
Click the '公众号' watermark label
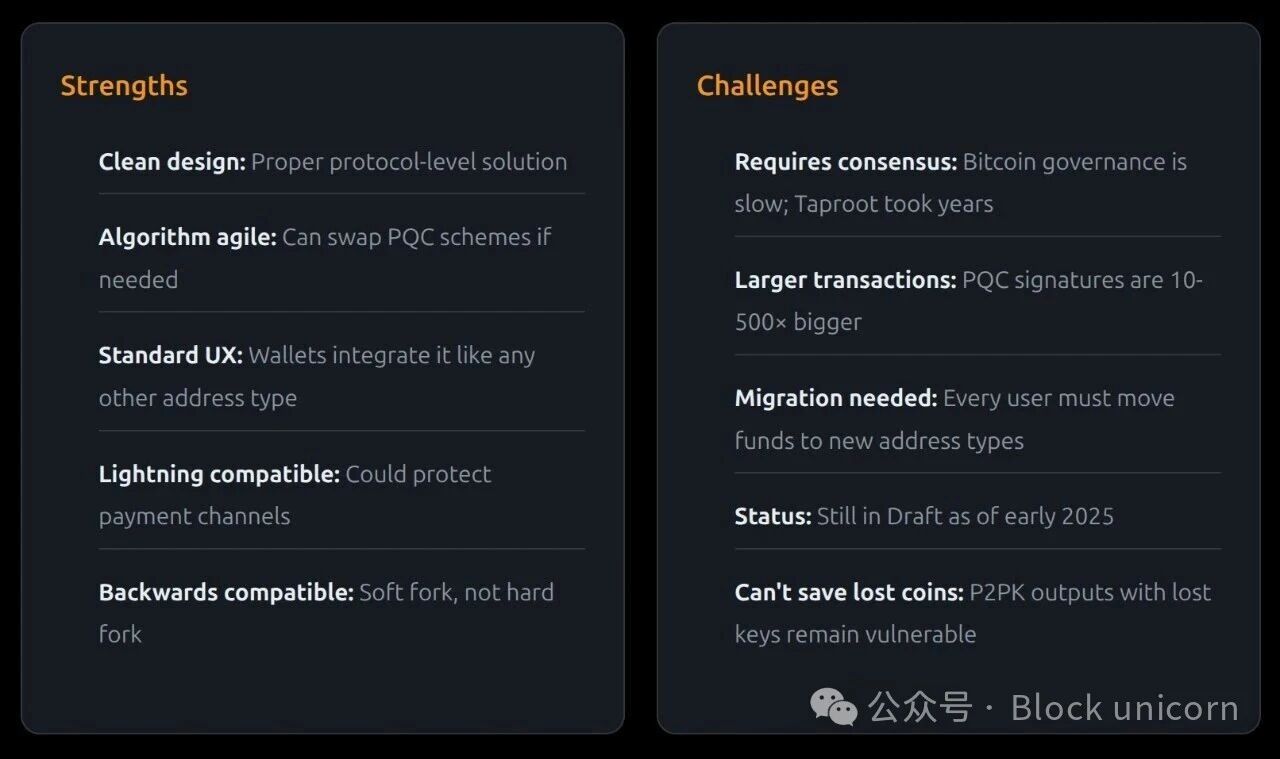(920, 708)
